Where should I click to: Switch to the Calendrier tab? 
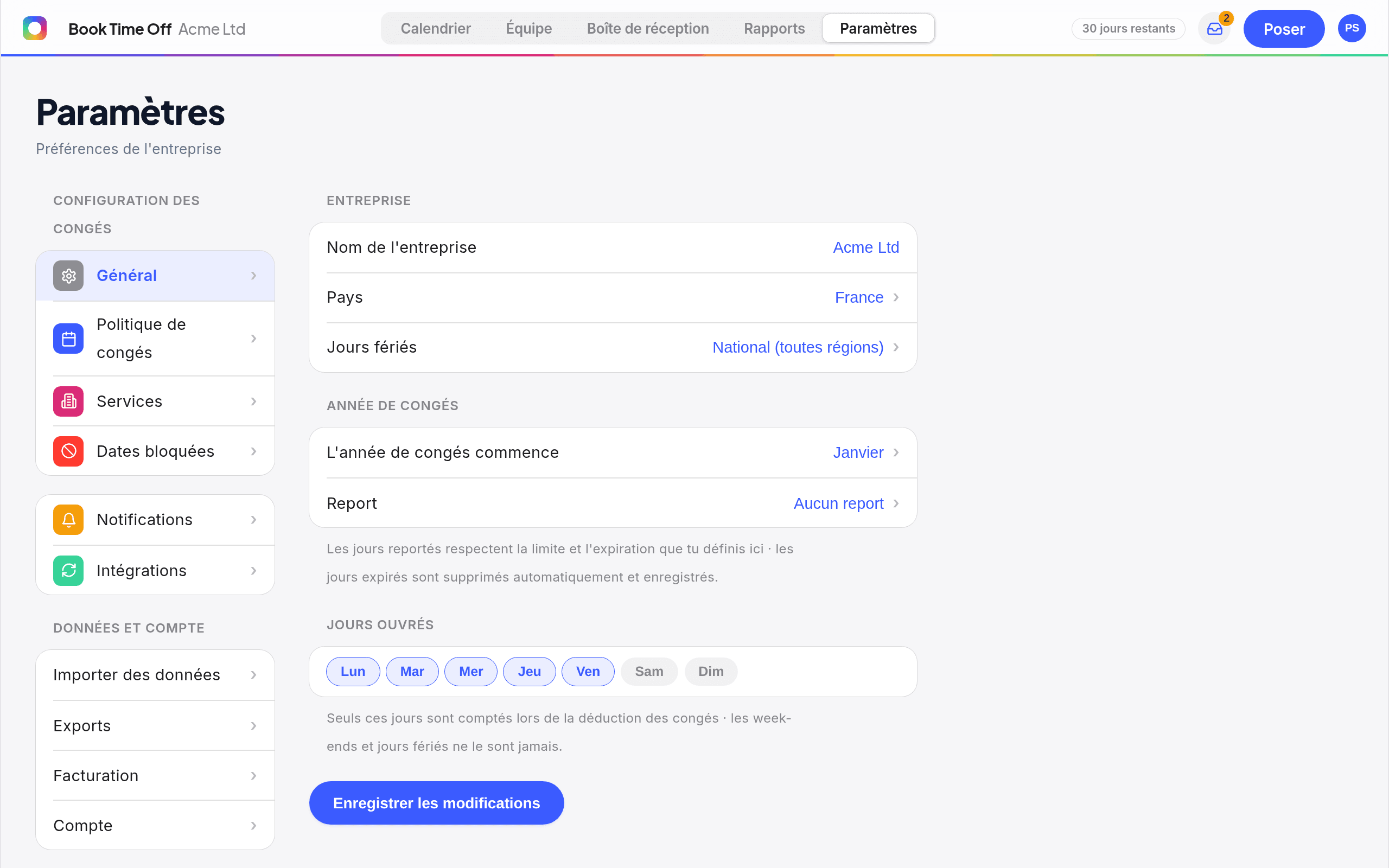tap(436, 28)
